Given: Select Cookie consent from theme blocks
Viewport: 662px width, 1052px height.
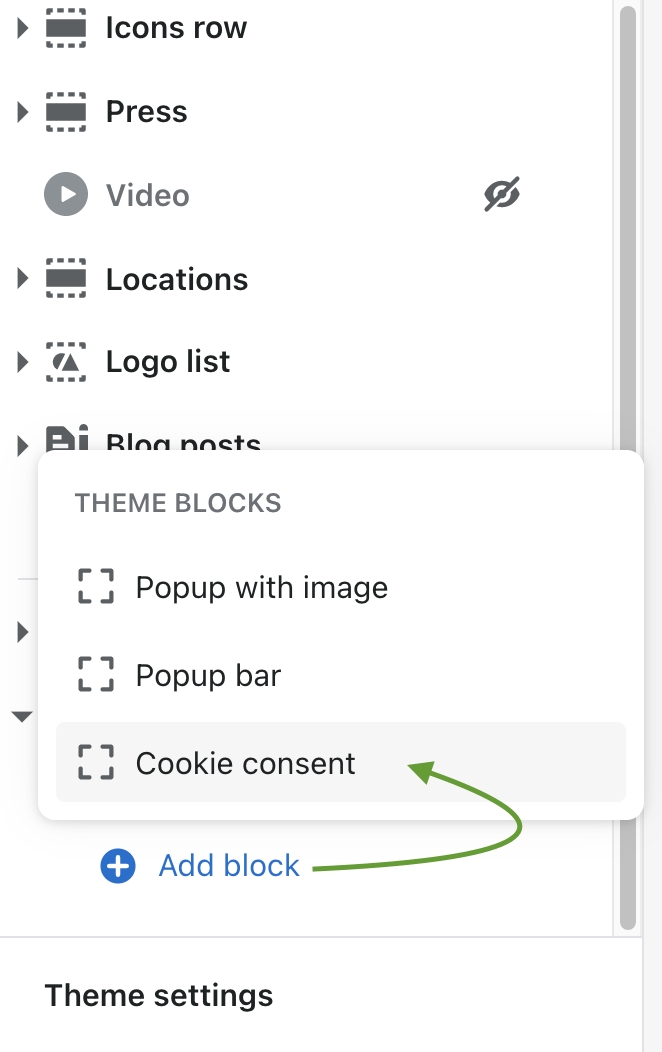Looking at the screenshot, I should [245, 764].
